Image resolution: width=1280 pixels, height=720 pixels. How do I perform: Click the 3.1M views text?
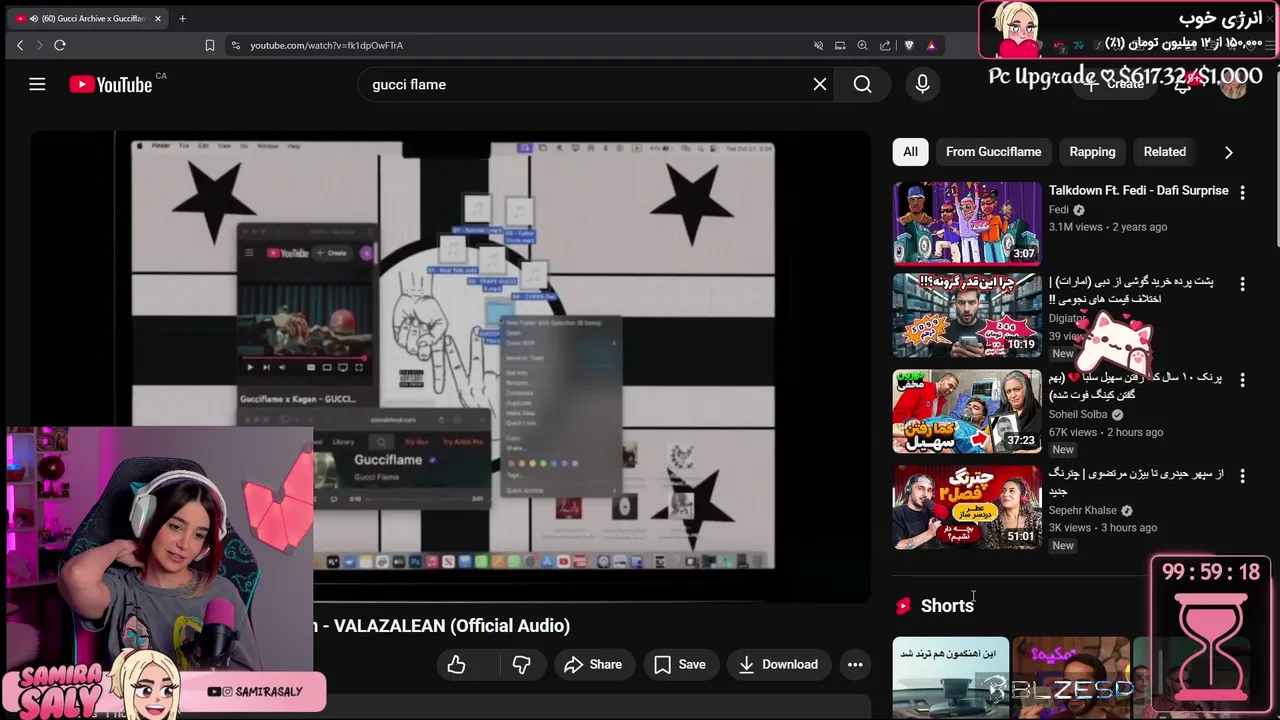[x=1075, y=227]
